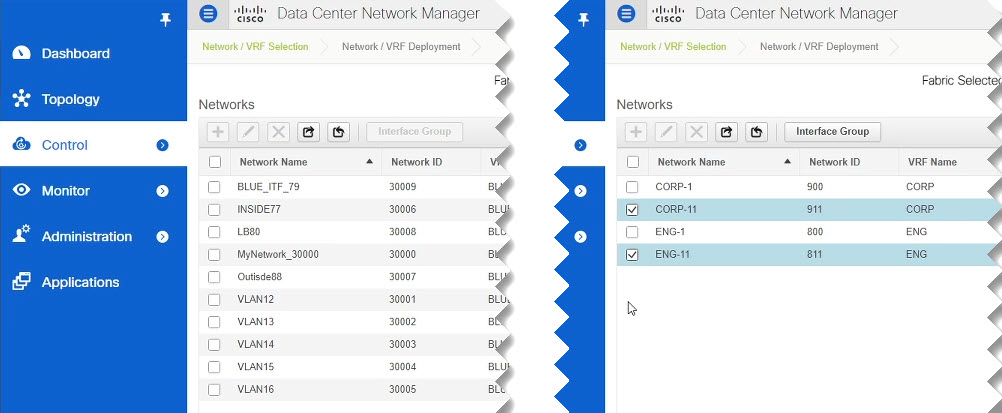Click Network ID 30009 cell
Image resolution: width=1002 pixels, height=413 pixels.
pos(401,187)
